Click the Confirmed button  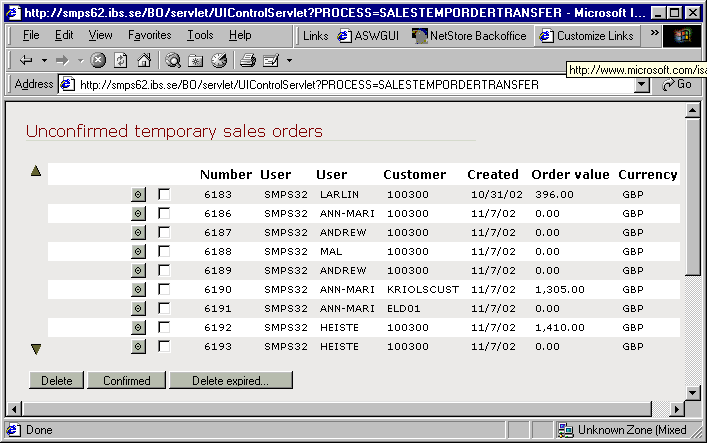[x=126, y=381]
